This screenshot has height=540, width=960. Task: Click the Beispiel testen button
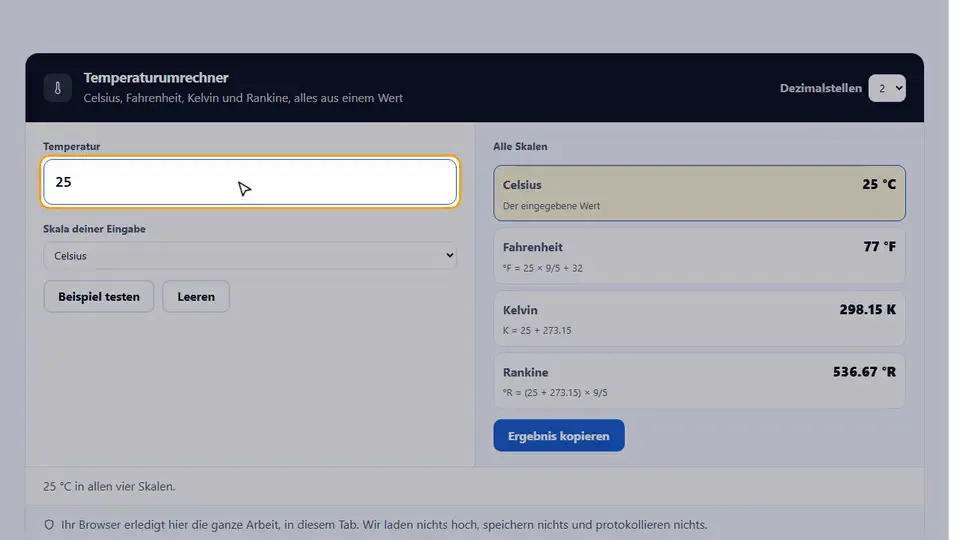pos(99,296)
